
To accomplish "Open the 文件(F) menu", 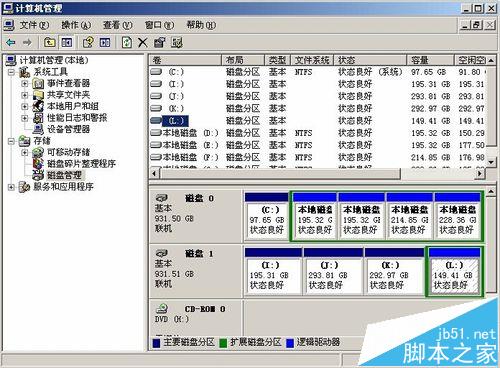I will (34, 25).
